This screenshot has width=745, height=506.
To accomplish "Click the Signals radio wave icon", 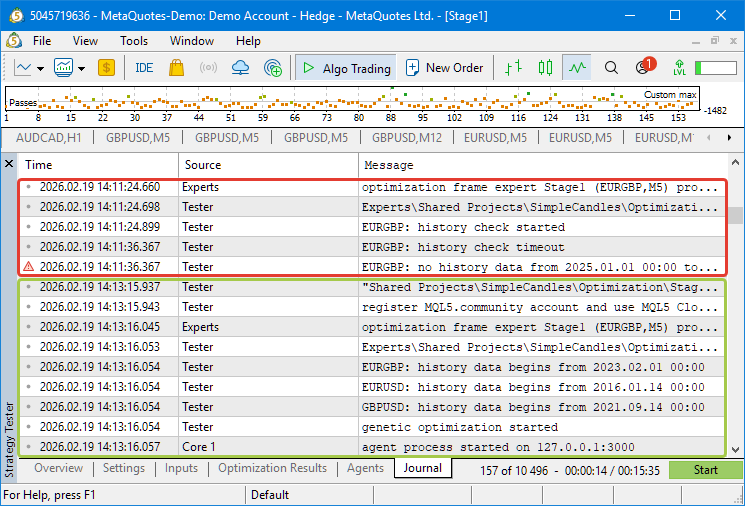I will (208, 68).
